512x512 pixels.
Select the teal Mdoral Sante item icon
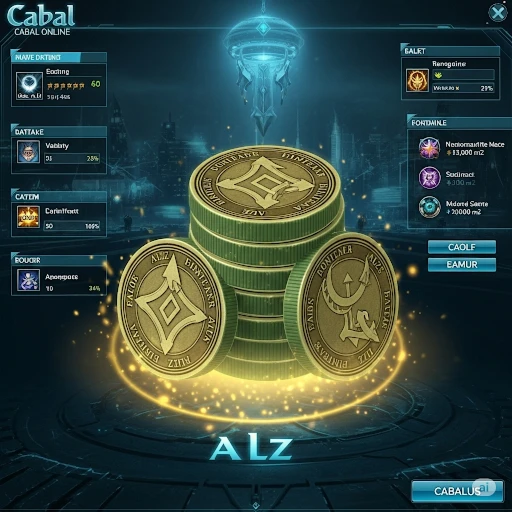(x=430, y=207)
